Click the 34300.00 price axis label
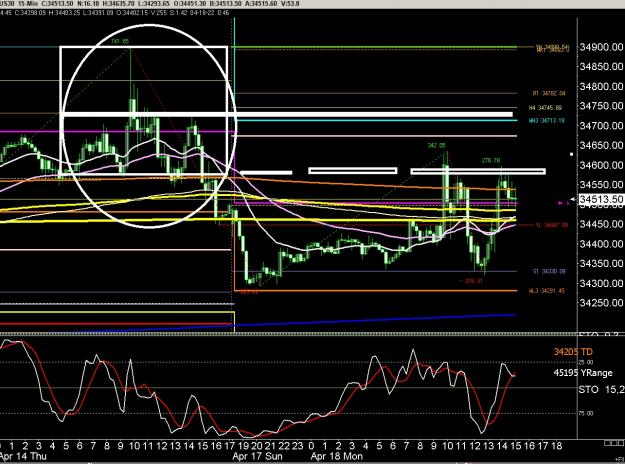Viewport: 625px width, 464px height. [x=601, y=283]
